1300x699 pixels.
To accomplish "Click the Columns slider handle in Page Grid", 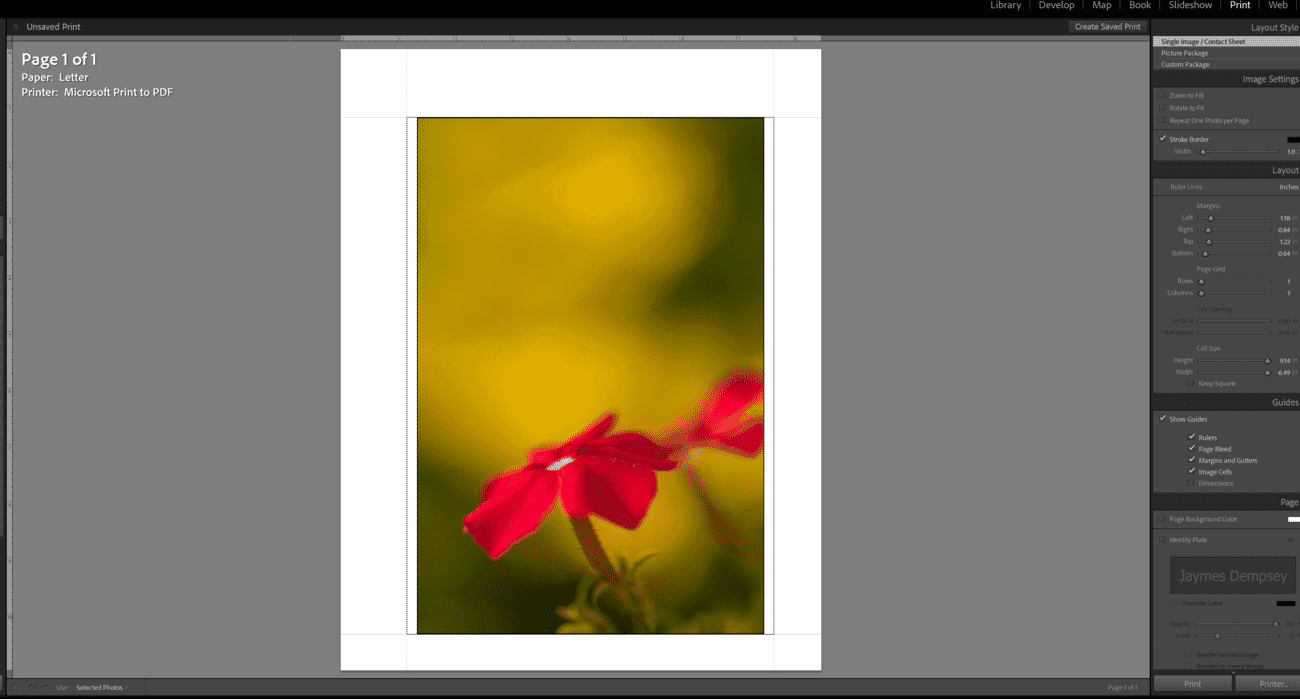I will pos(1201,293).
